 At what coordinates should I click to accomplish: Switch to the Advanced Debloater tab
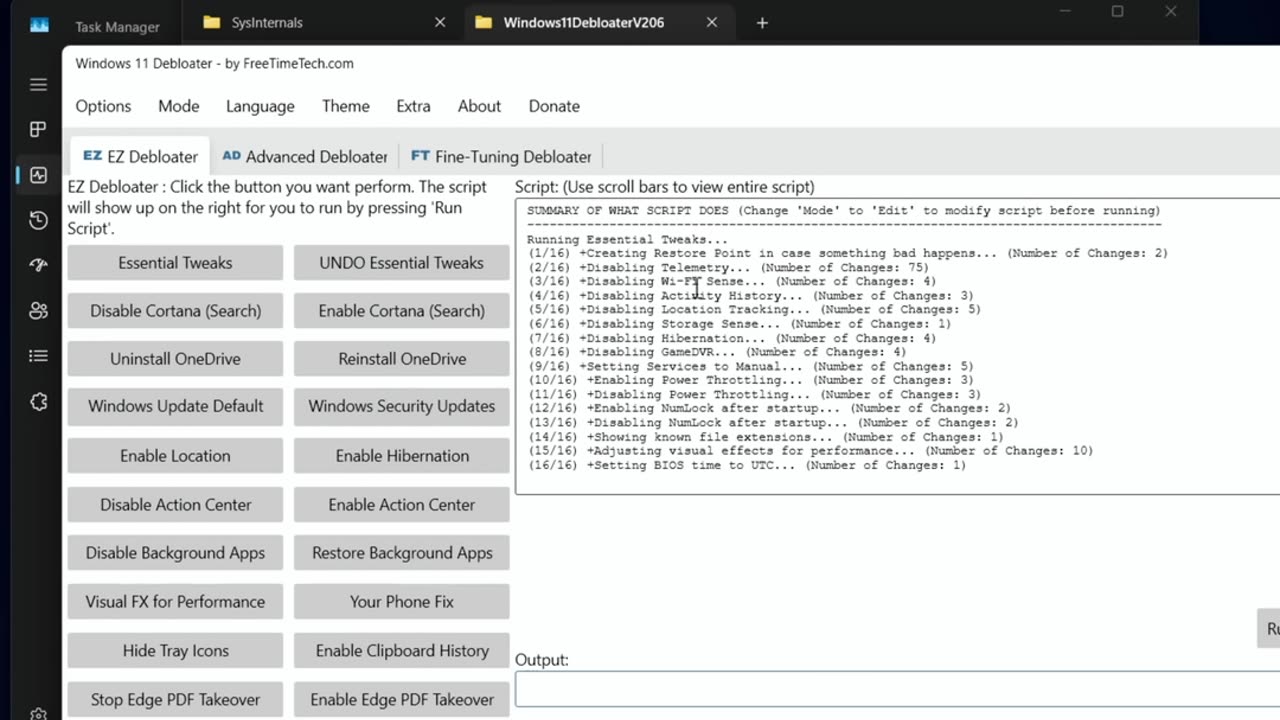[x=305, y=156]
